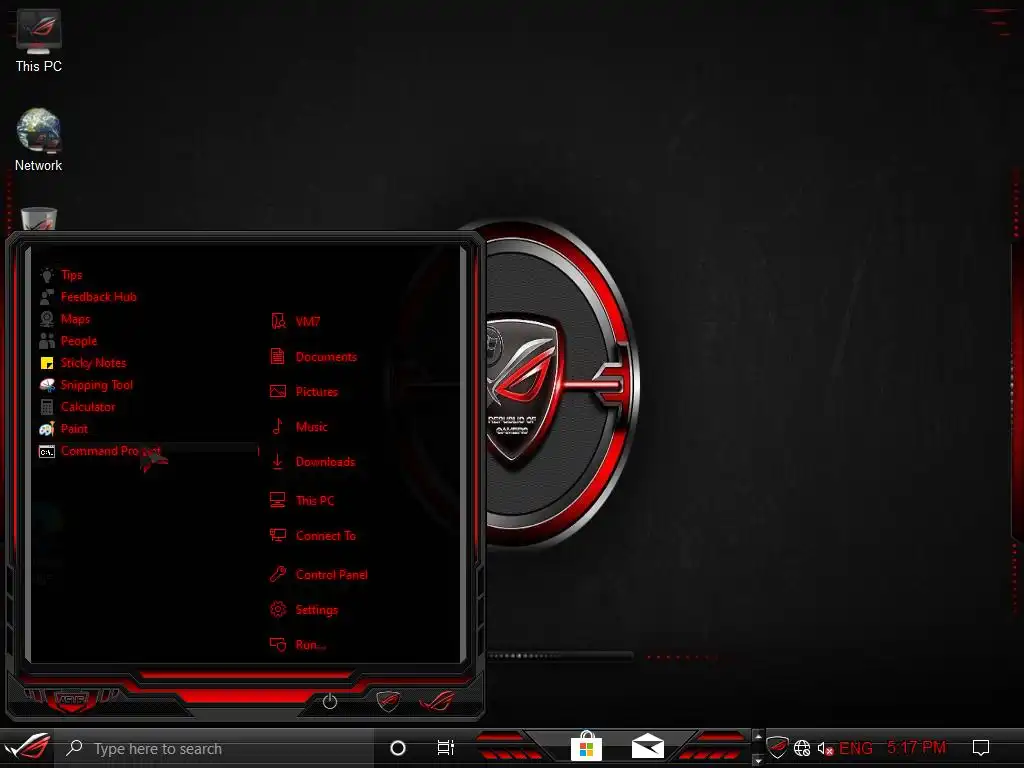Click the ROG eye logo in start menu footer
This screenshot has height=768, width=1024.
(437, 701)
